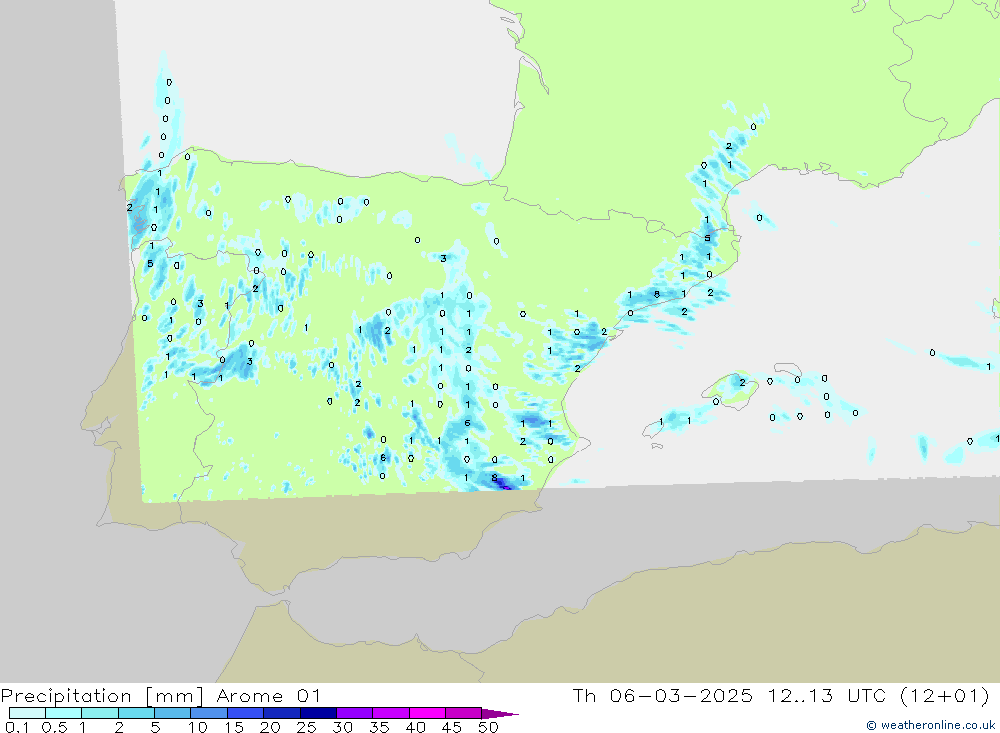Click the "50" legend scale label

click(x=488, y=727)
